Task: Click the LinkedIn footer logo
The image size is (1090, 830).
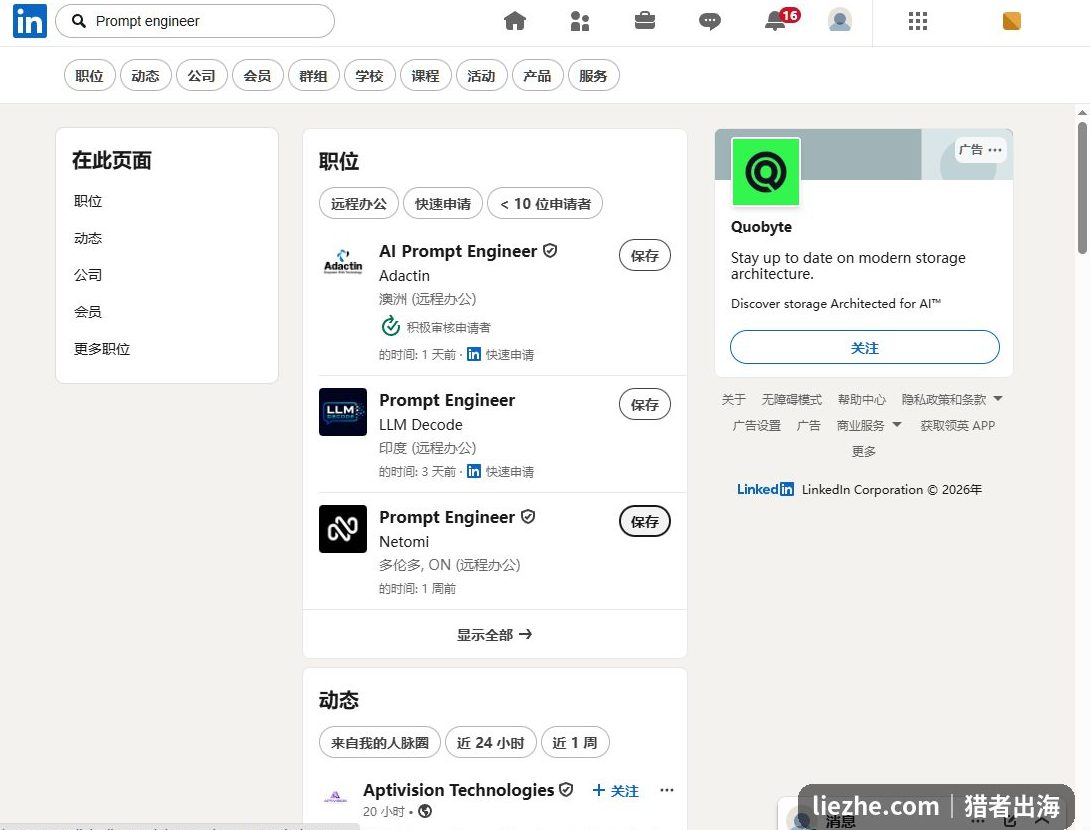Action: 765,489
